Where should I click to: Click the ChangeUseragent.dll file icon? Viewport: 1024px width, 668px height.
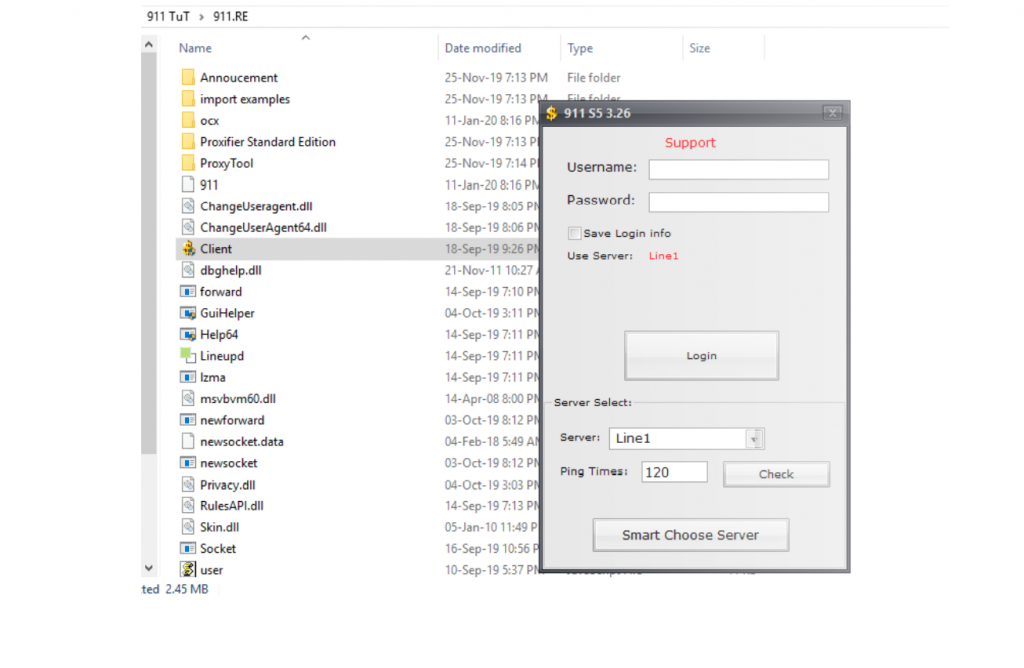(188, 206)
